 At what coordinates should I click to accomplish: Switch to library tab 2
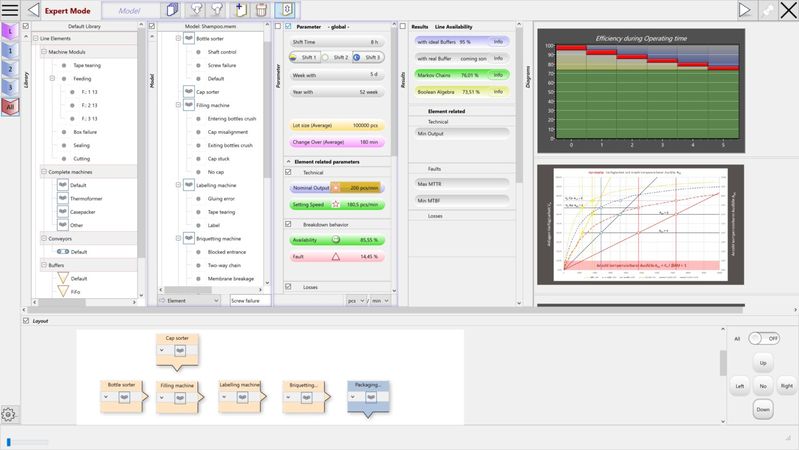9,69
